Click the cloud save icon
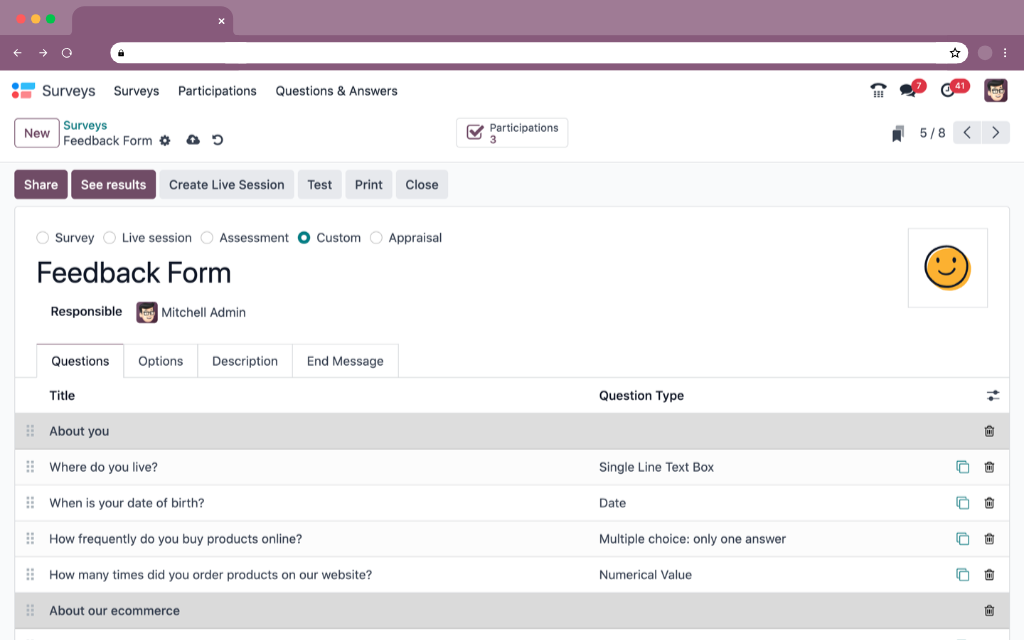The image size is (1024, 640). click(x=193, y=140)
